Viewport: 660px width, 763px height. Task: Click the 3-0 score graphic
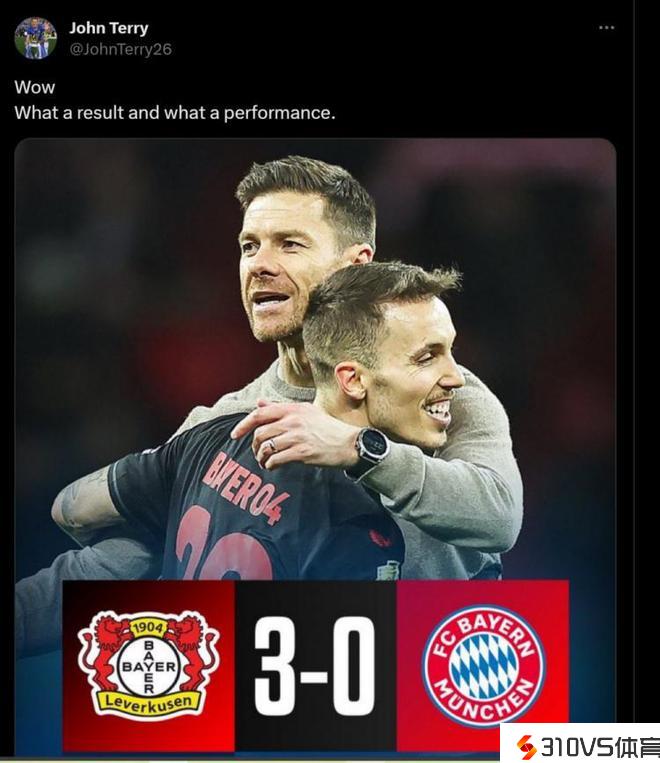tap(315, 665)
